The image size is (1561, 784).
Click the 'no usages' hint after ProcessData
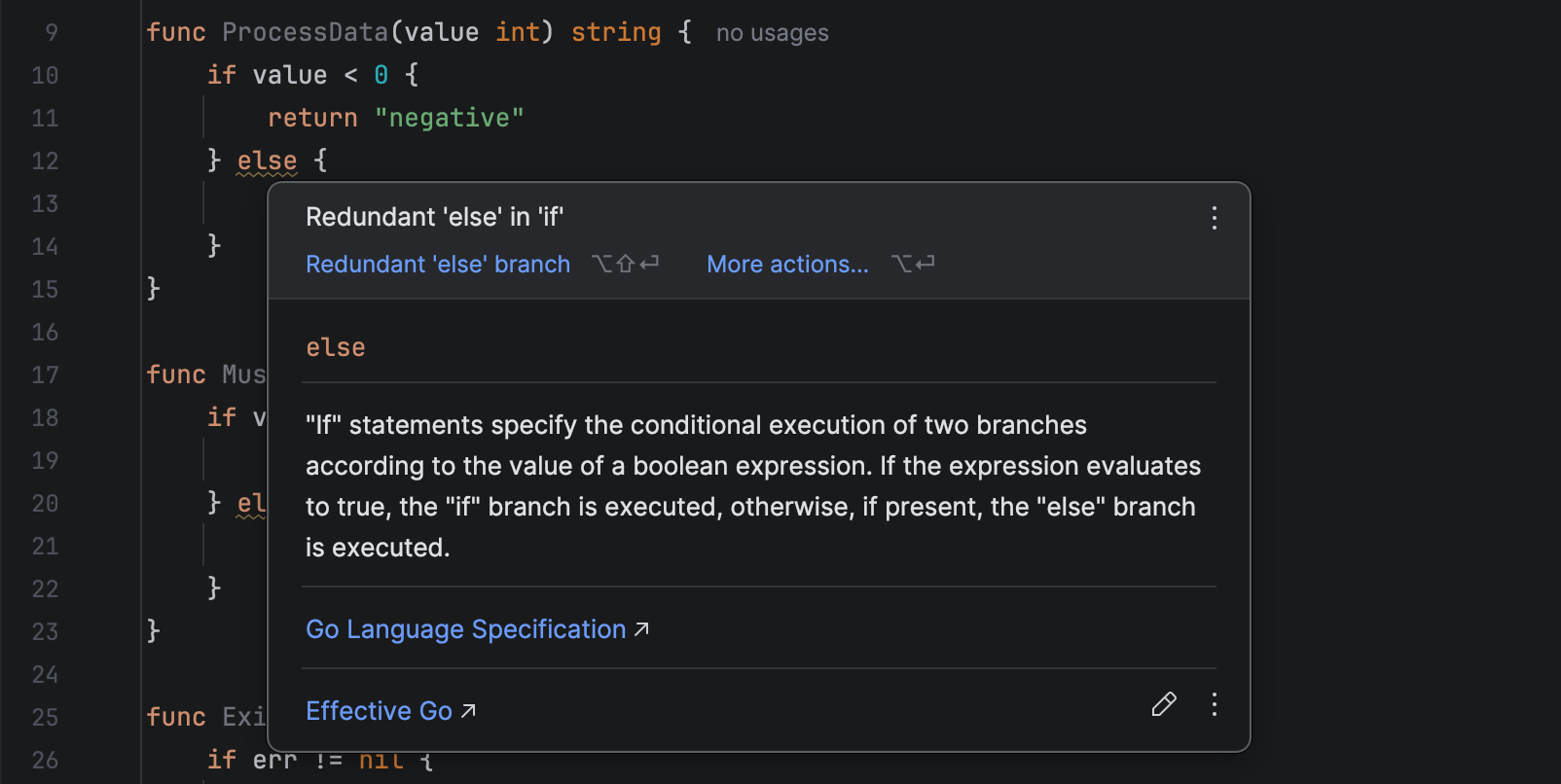pos(772,33)
